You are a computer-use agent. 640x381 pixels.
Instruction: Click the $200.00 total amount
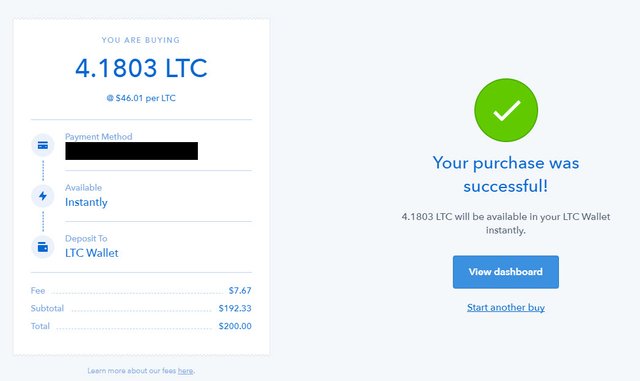click(235, 326)
